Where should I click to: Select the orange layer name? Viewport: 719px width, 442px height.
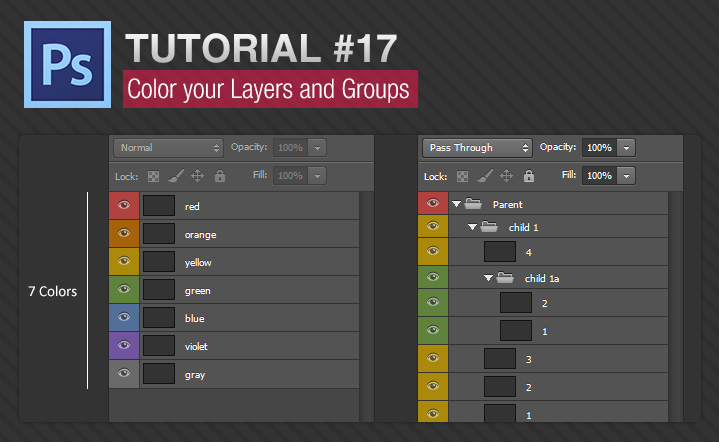point(200,235)
